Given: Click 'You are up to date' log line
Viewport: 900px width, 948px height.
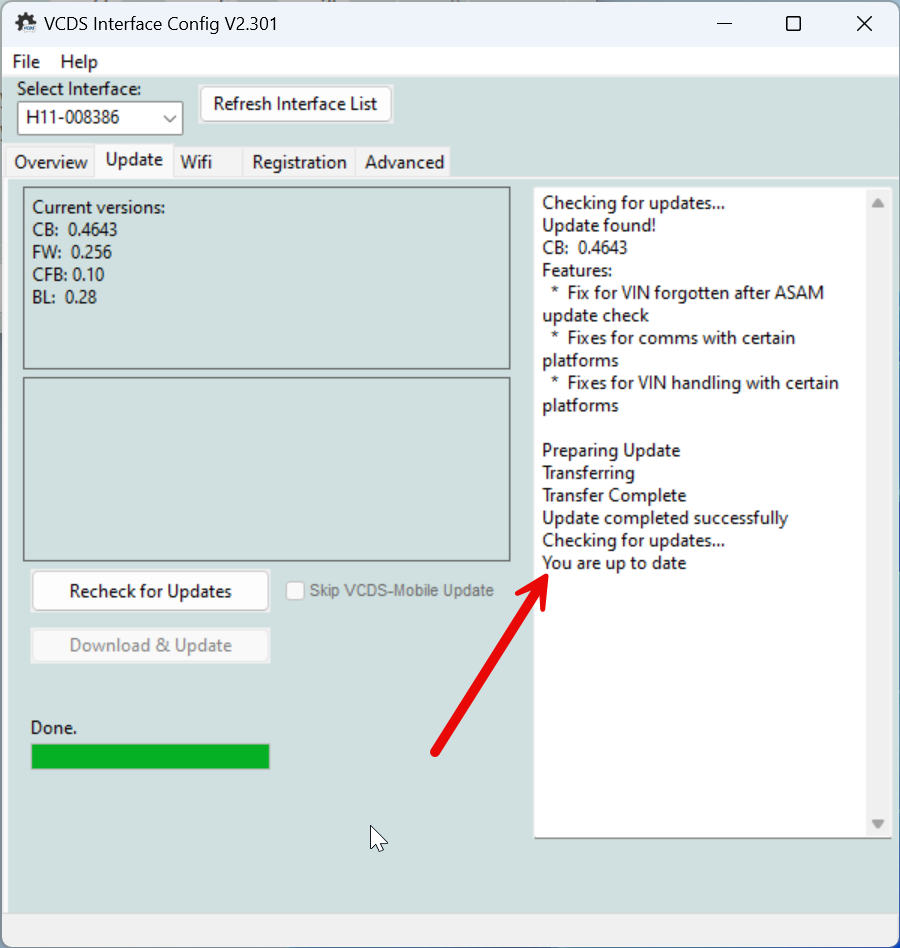Looking at the screenshot, I should [614, 563].
